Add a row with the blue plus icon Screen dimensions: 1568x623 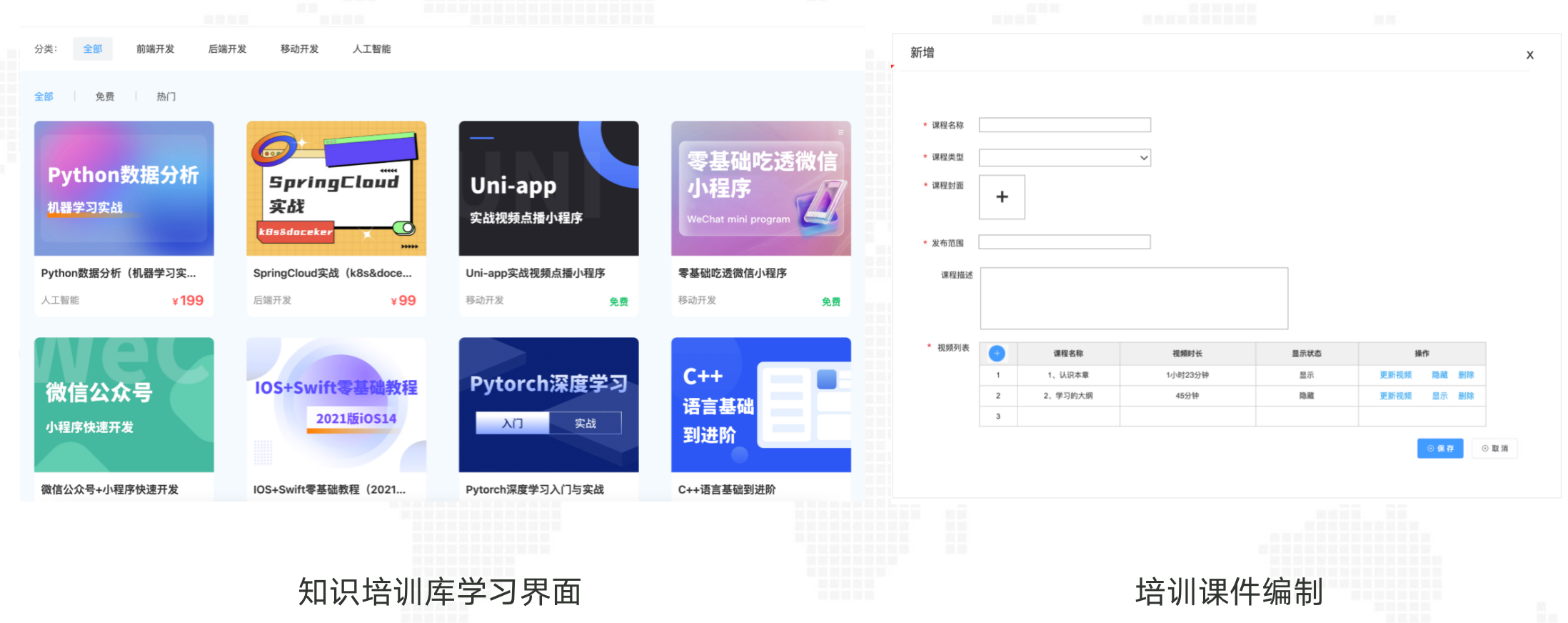tap(997, 353)
